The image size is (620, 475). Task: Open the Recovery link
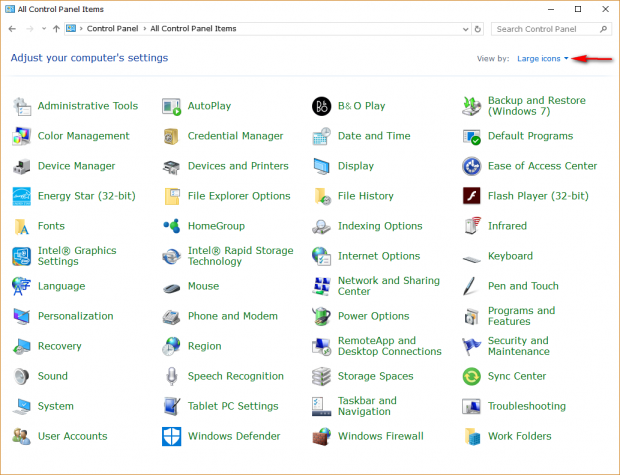pyautogui.click(x=60, y=346)
